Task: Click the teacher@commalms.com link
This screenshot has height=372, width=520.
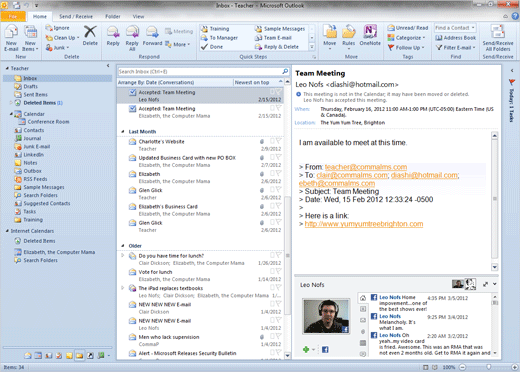Action: pyautogui.click(x=366, y=167)
